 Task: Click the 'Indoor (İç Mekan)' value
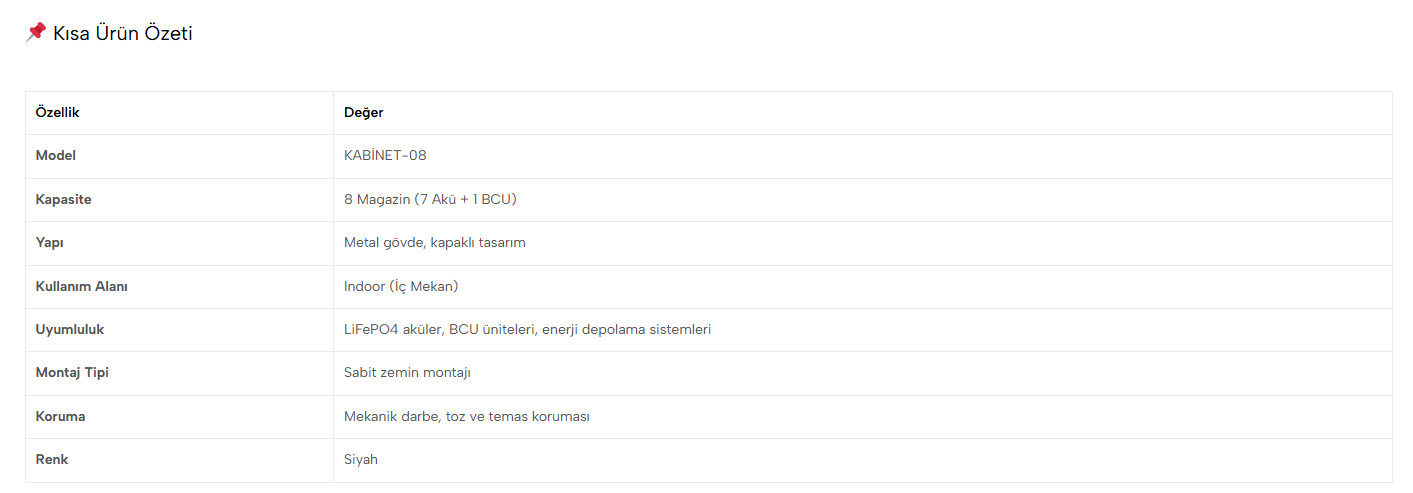click(401, 286)
